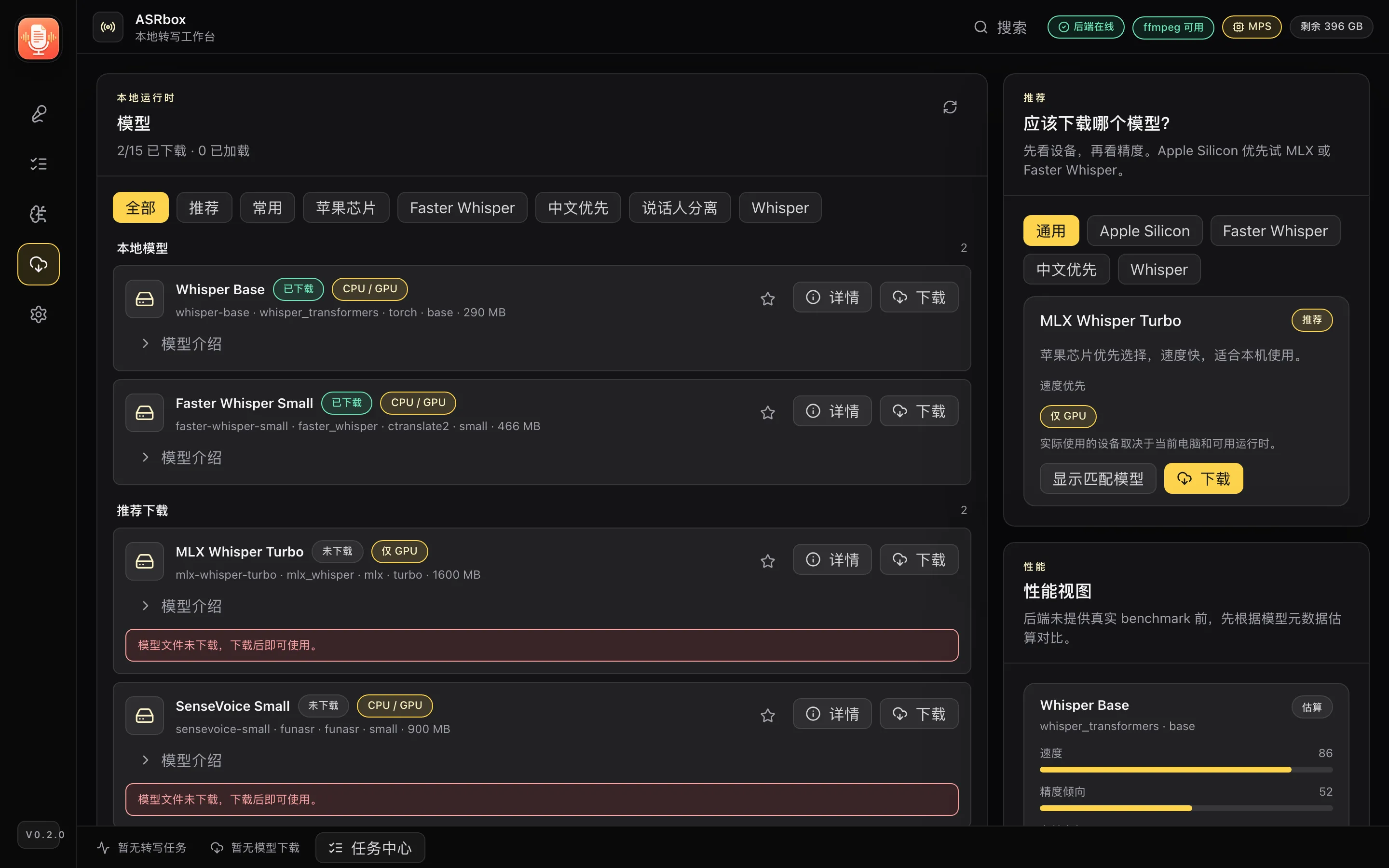
Task: Click 下载 for Faster Whisper Small
Action: click(x=919, y=411)
